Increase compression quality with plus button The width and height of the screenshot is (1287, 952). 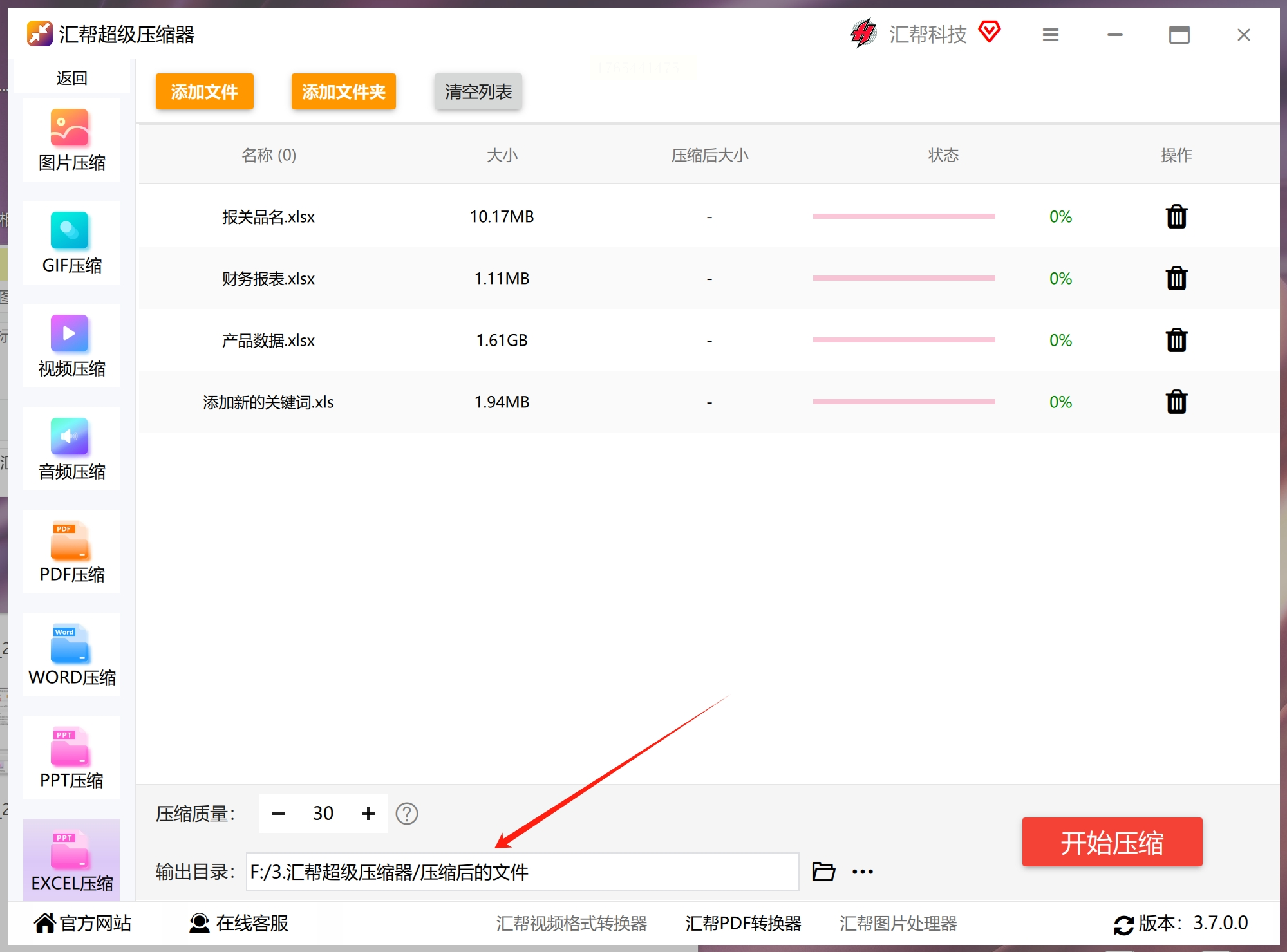click(368, 814)
